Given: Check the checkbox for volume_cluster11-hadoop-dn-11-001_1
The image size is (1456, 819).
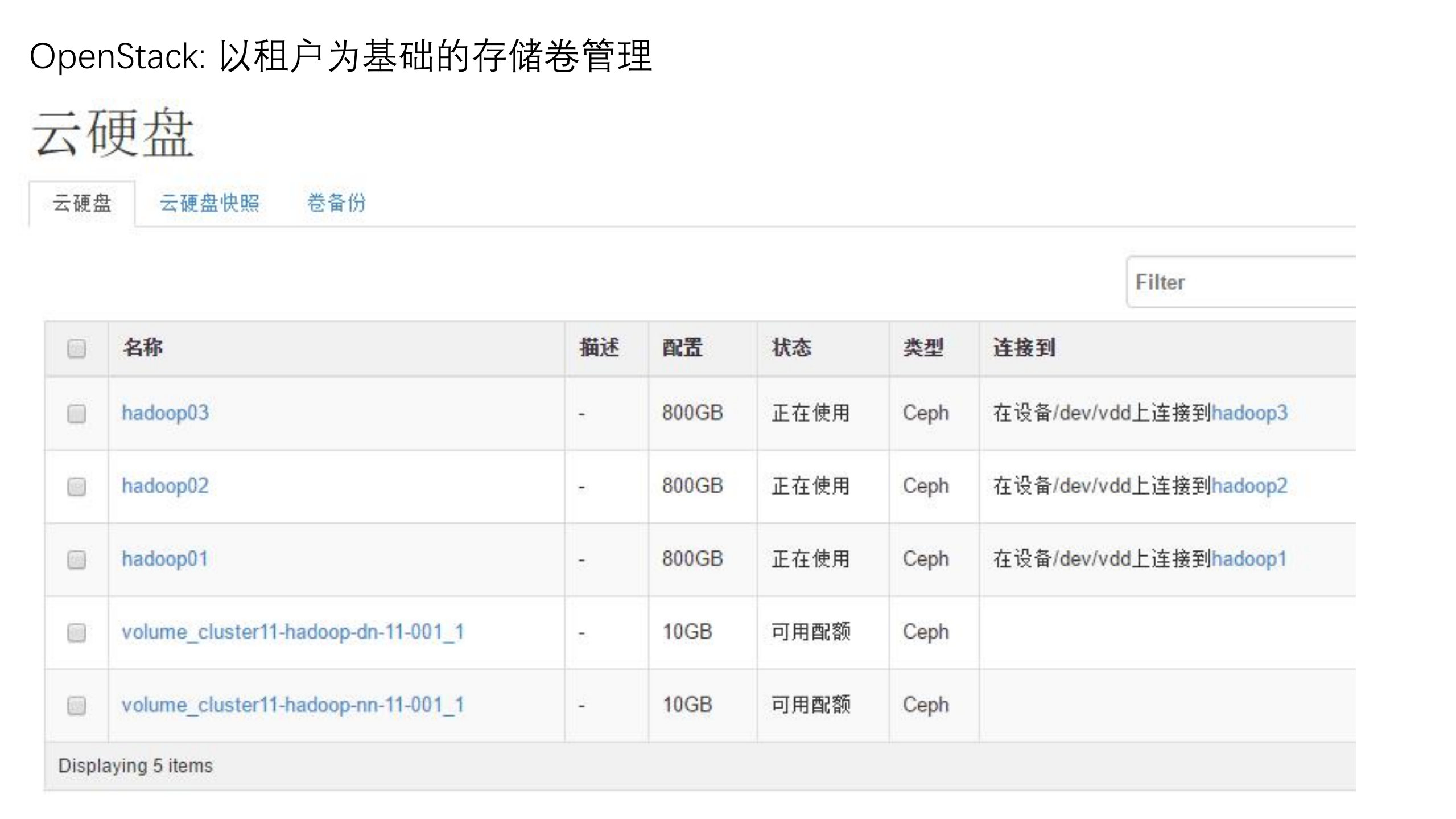Looking at the screenshot, I should (76, 632).
